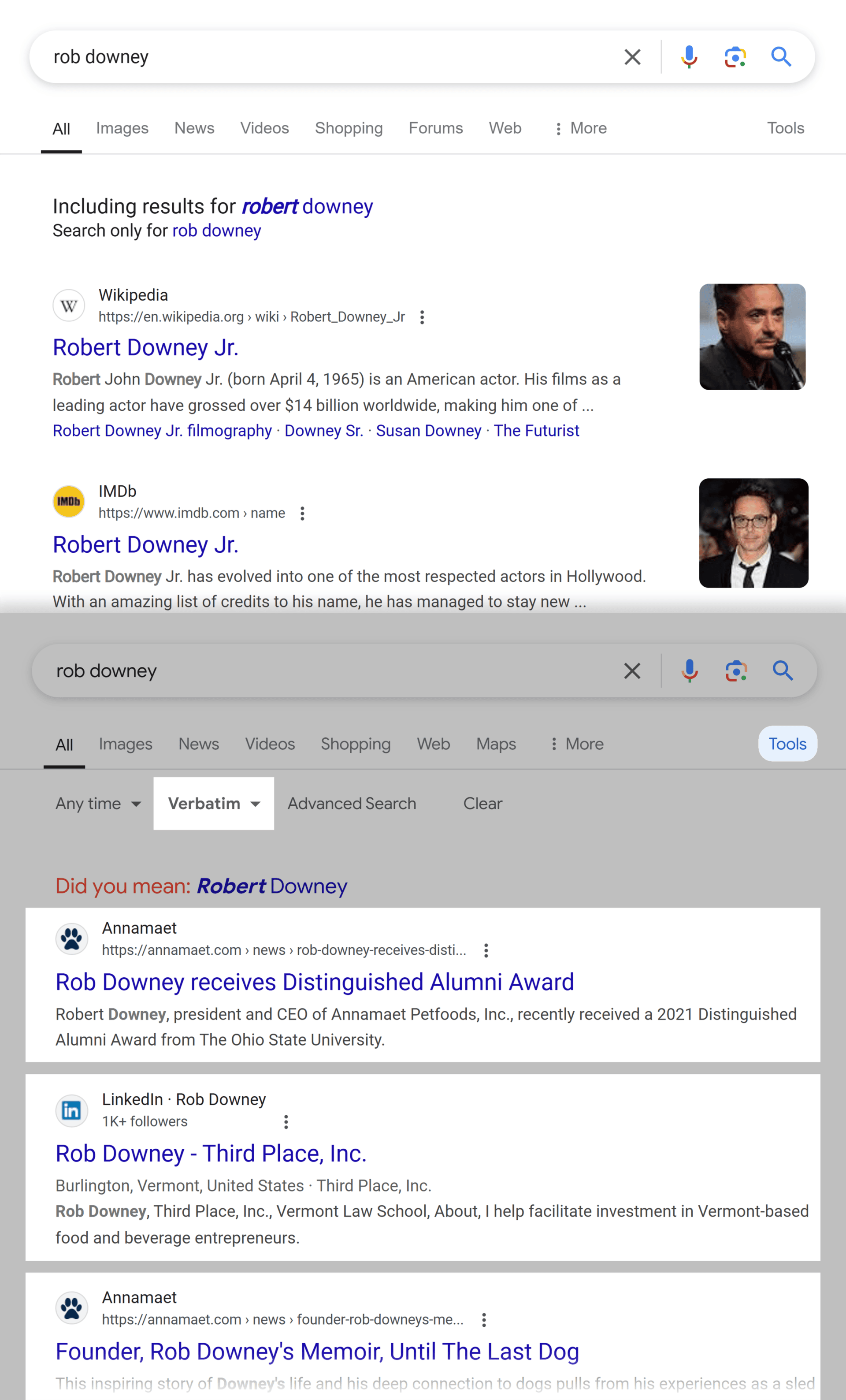Screen dimensions: 846x1400
Task: Open the Robert Downey Jr. Wikipedia result
Action: pyautogui.click(x=145, y=347)
